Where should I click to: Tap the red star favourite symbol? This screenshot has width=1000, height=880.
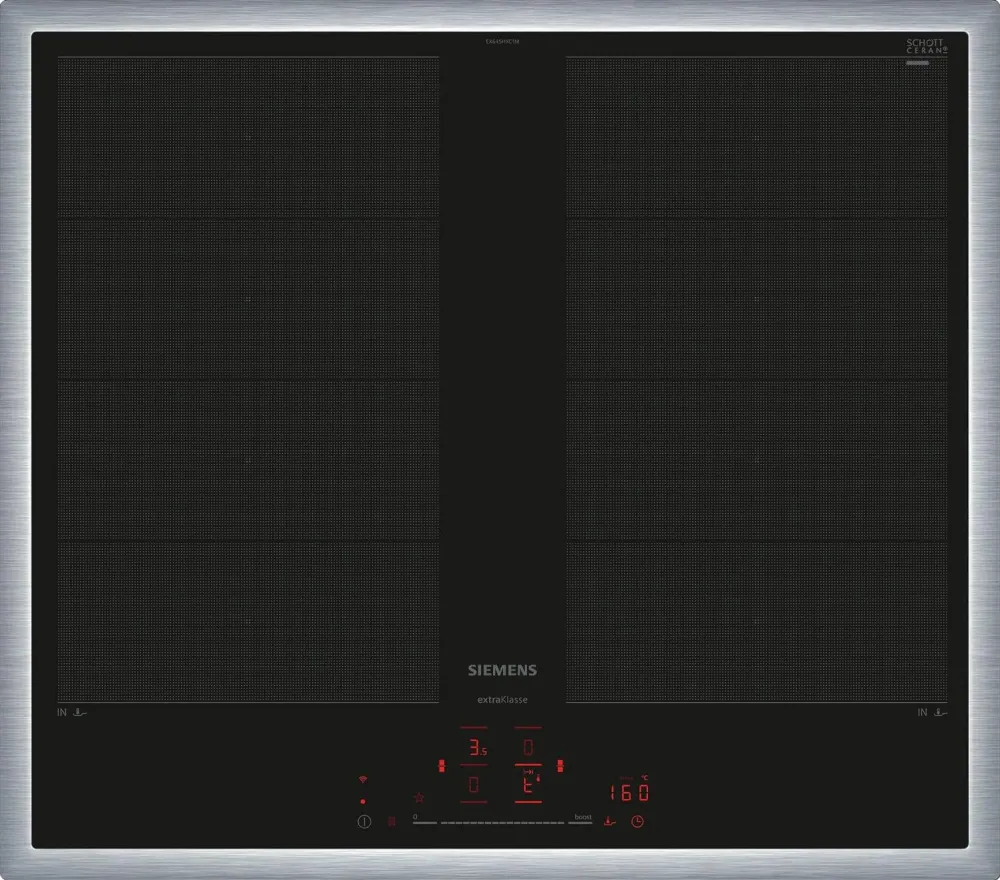[x=419, y=797]
